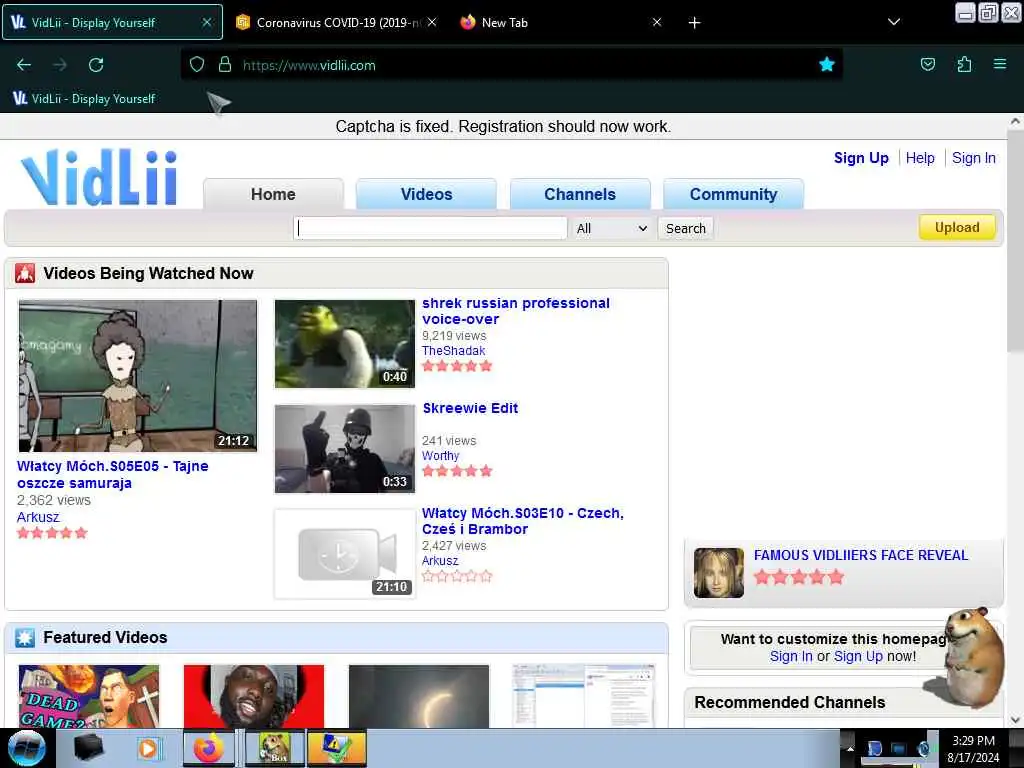Screen dimensions: 1024x768
Task: Click the FACE REVEAL star rating
Action: [x=799, y=577]
